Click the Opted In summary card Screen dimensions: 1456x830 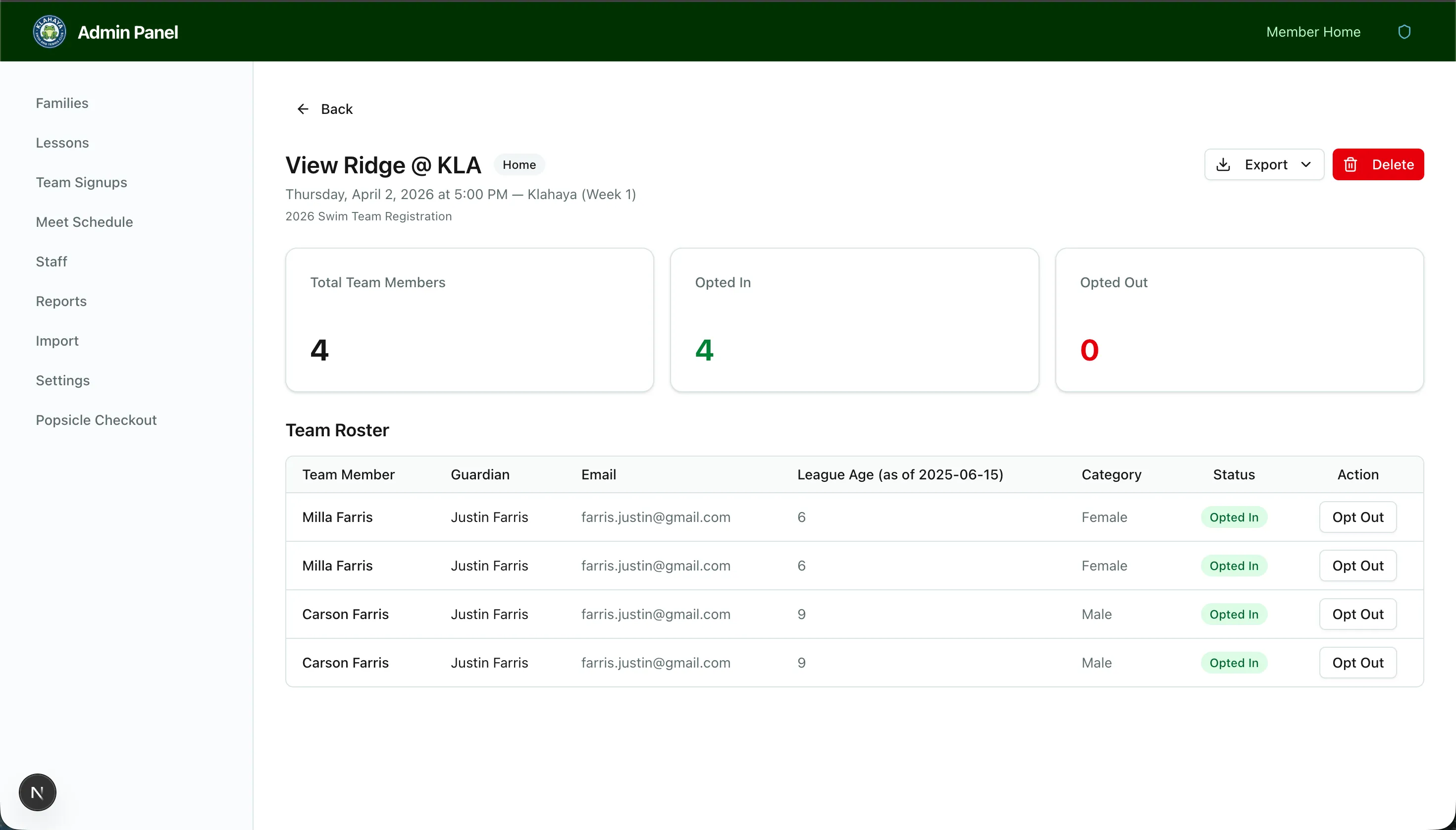[854, 319]
